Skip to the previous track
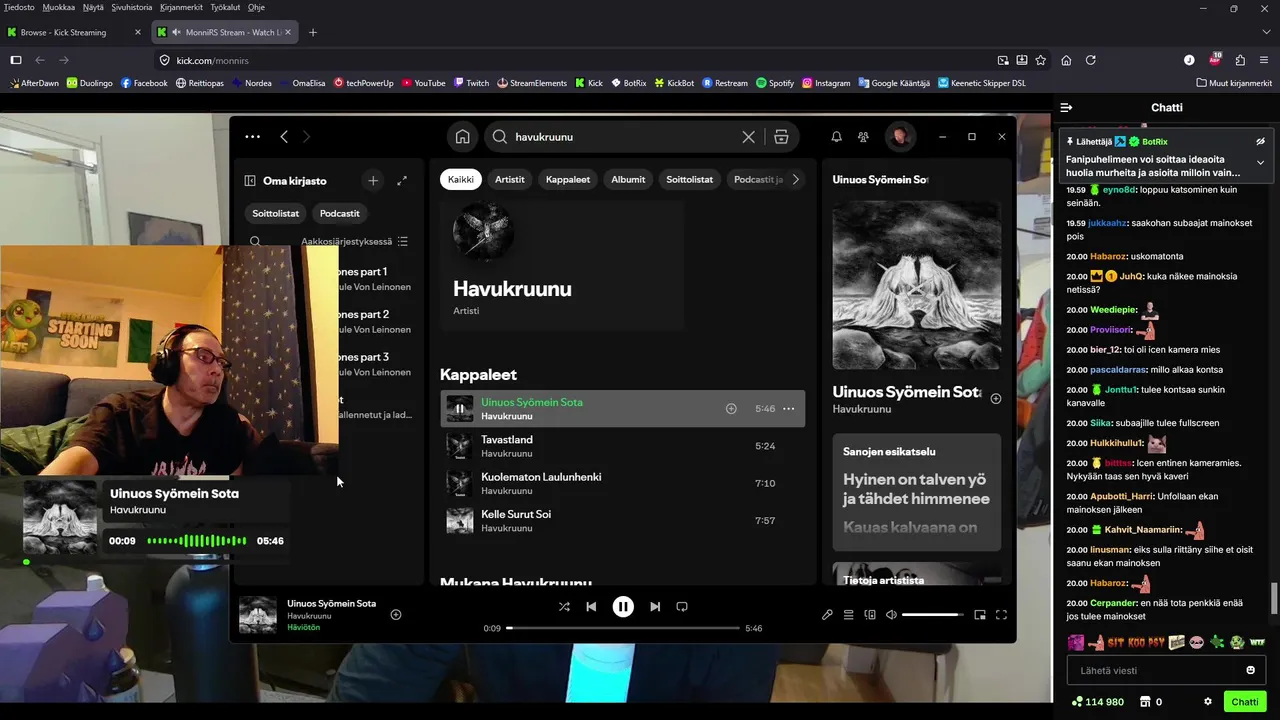 [x=591, y=607]
